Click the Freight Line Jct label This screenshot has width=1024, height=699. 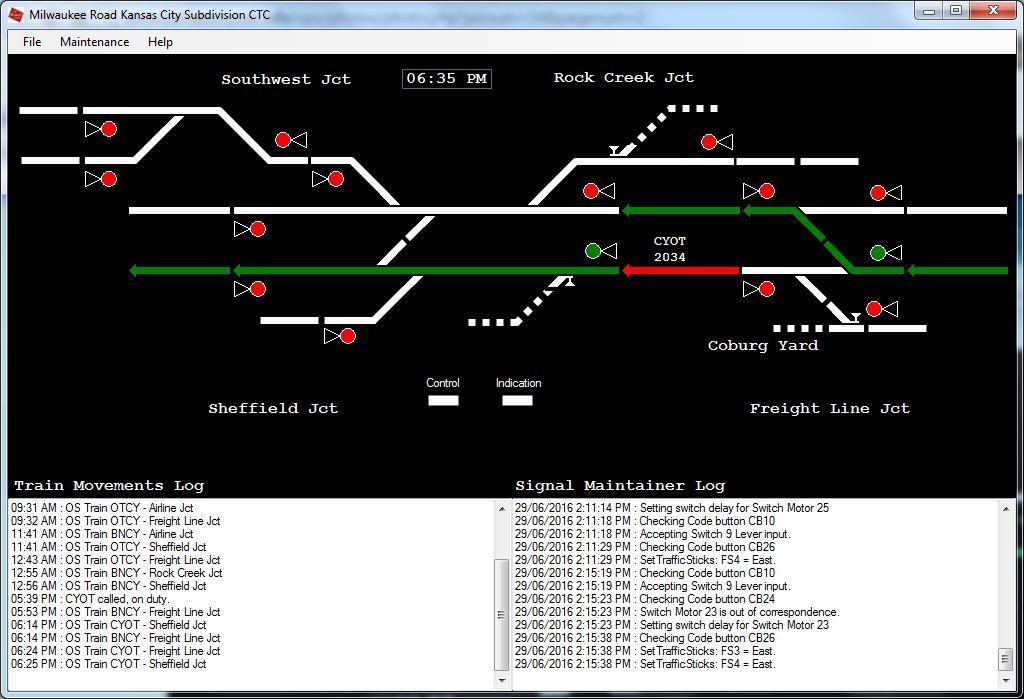829,409
